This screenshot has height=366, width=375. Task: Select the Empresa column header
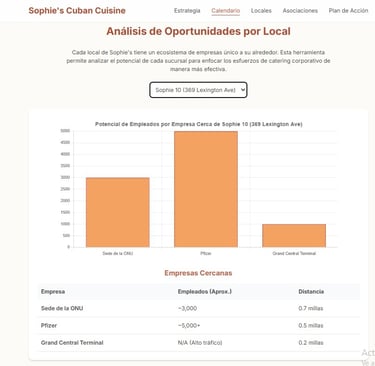click(53, 292)
